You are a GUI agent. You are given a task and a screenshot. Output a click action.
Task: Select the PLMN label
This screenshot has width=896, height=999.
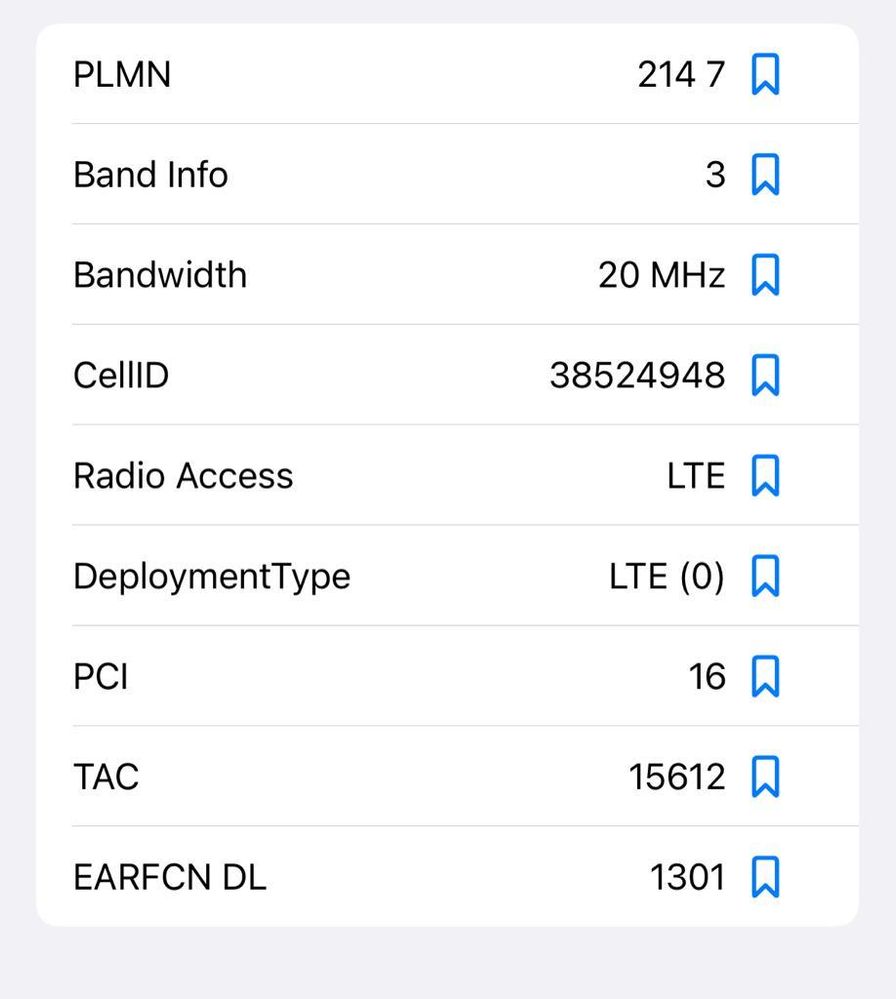[x=122, y=75]
